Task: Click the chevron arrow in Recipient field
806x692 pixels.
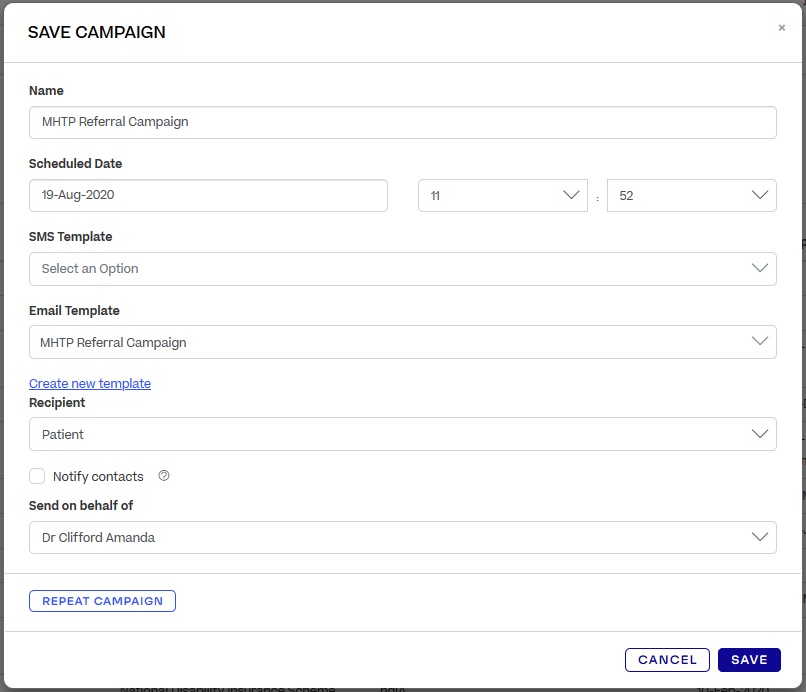Action: coord(760,434)
